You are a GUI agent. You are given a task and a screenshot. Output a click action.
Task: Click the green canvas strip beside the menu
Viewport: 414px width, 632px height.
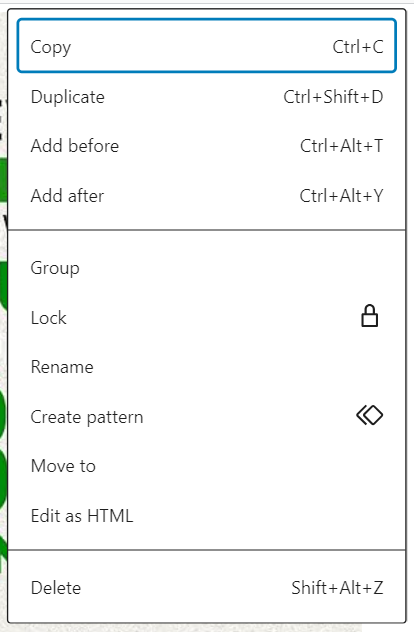3,180
